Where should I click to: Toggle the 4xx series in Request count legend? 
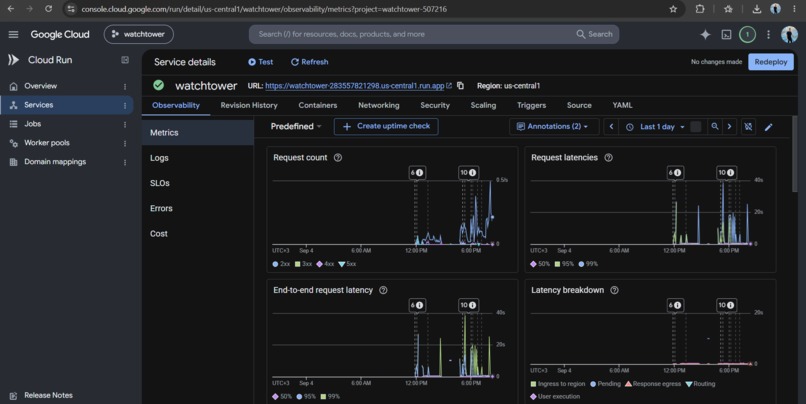tap(325, 264)
